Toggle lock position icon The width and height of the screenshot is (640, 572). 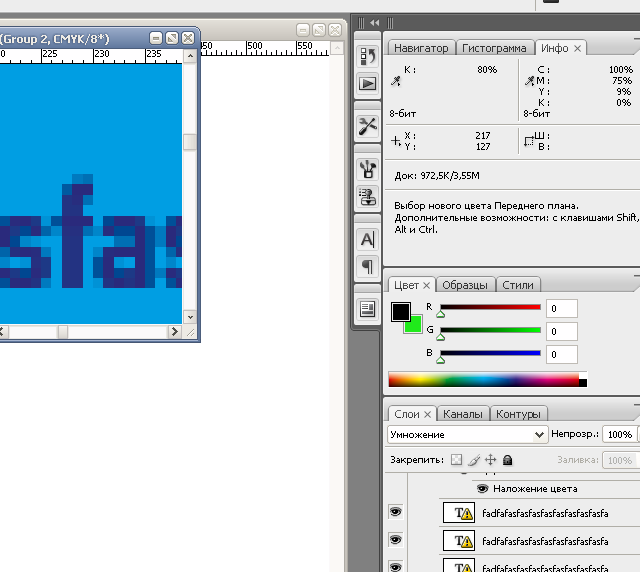point(490,460)
